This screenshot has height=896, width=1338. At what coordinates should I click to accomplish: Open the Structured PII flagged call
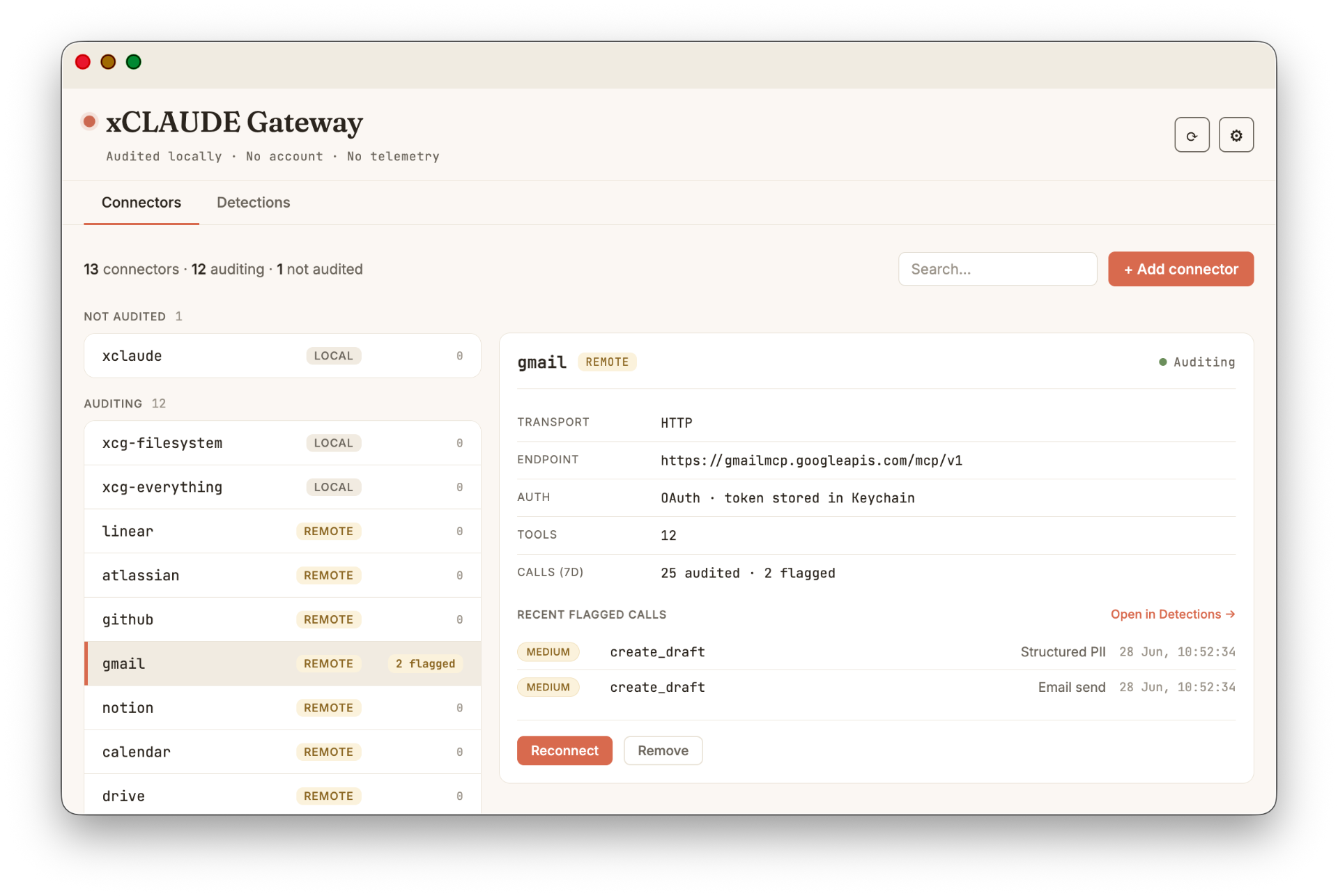click(876, 652)
